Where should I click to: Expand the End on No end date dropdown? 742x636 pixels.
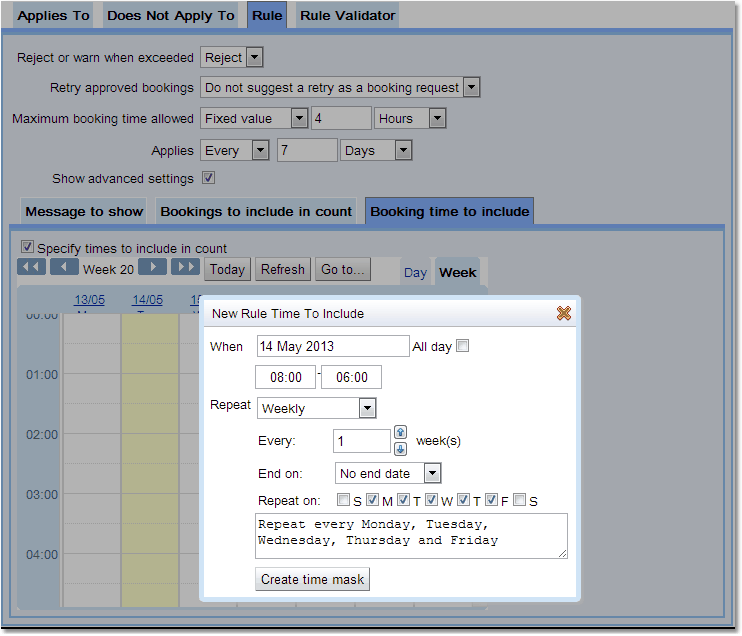click(x=388, y=473)
